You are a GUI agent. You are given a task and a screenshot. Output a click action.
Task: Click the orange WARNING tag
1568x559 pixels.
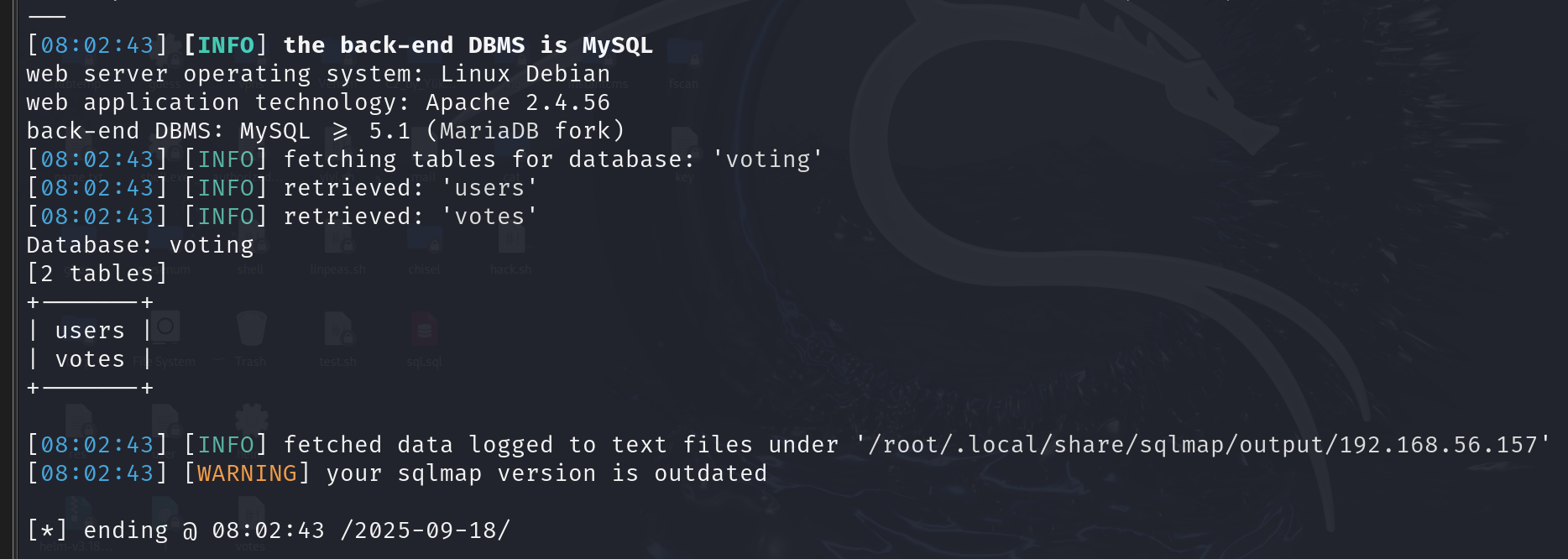pyautogui.click(x=247, y=473)
